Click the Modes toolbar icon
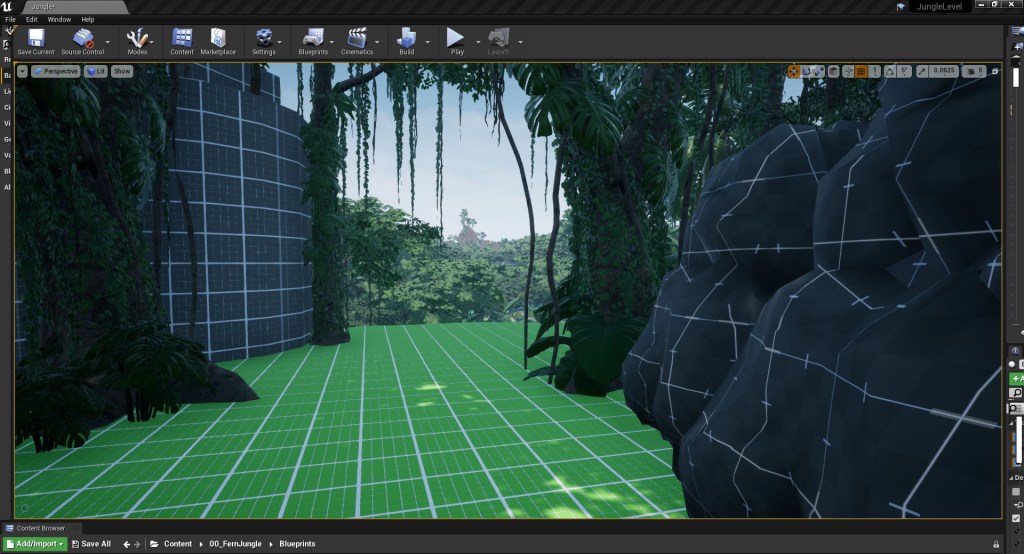This screenshot has width=1024, height=554. click(137, 38)
